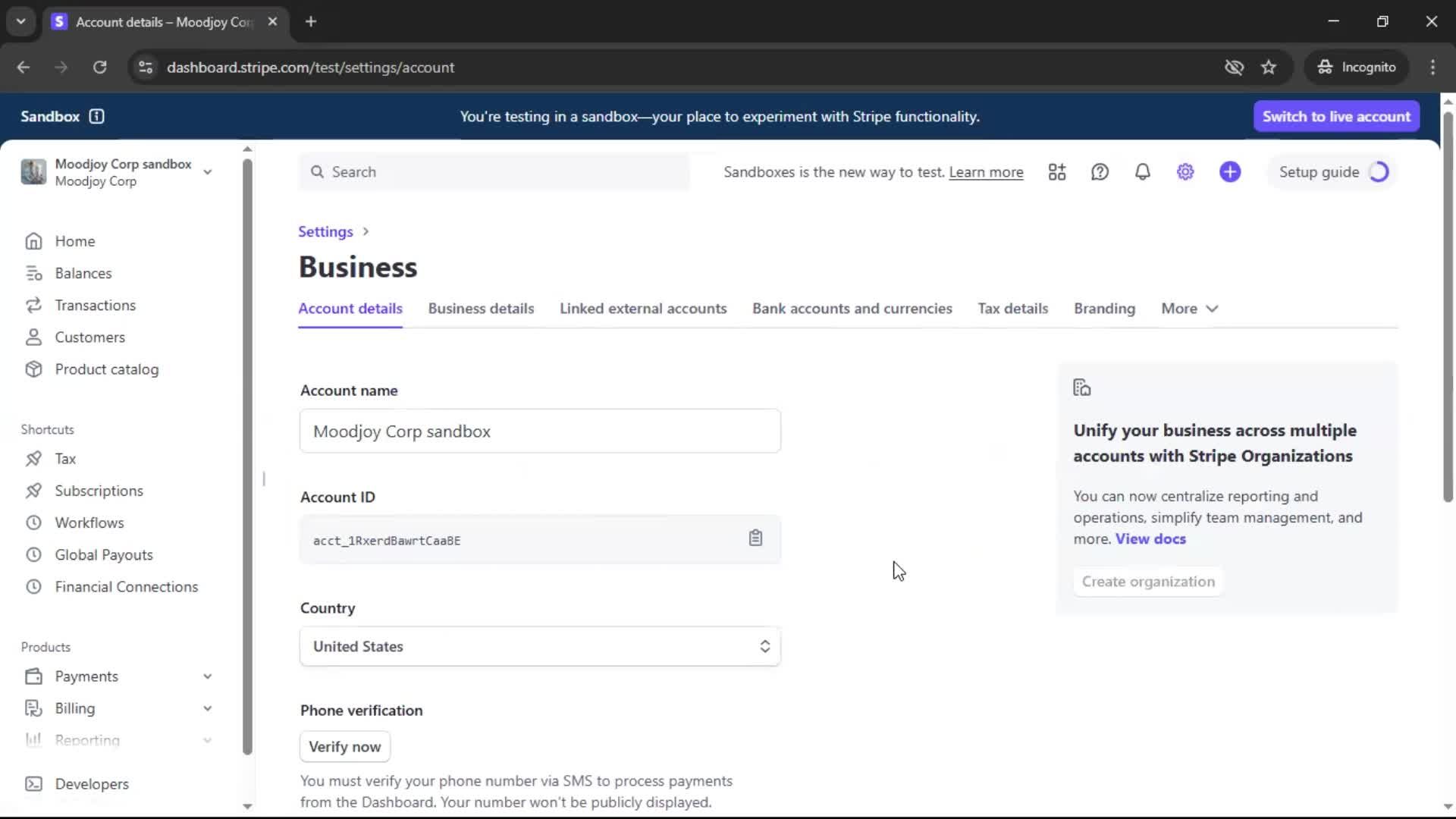Click the Stripe Organizations promo icon

(1082, 388)
